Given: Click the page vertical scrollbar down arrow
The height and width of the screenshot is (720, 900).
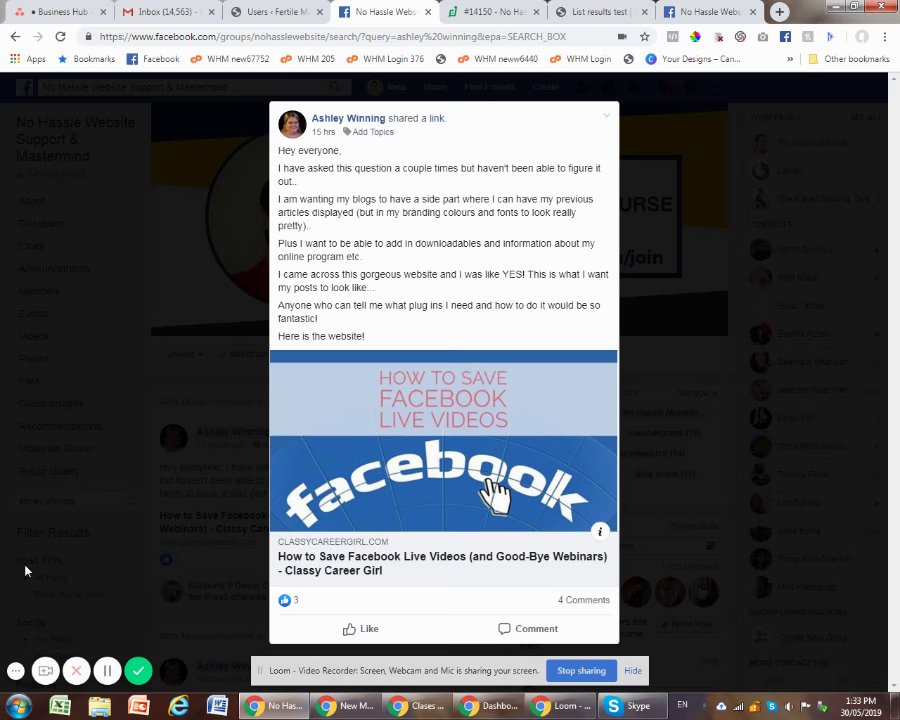Looking at the screenshot, I should [x=894, y=686].
